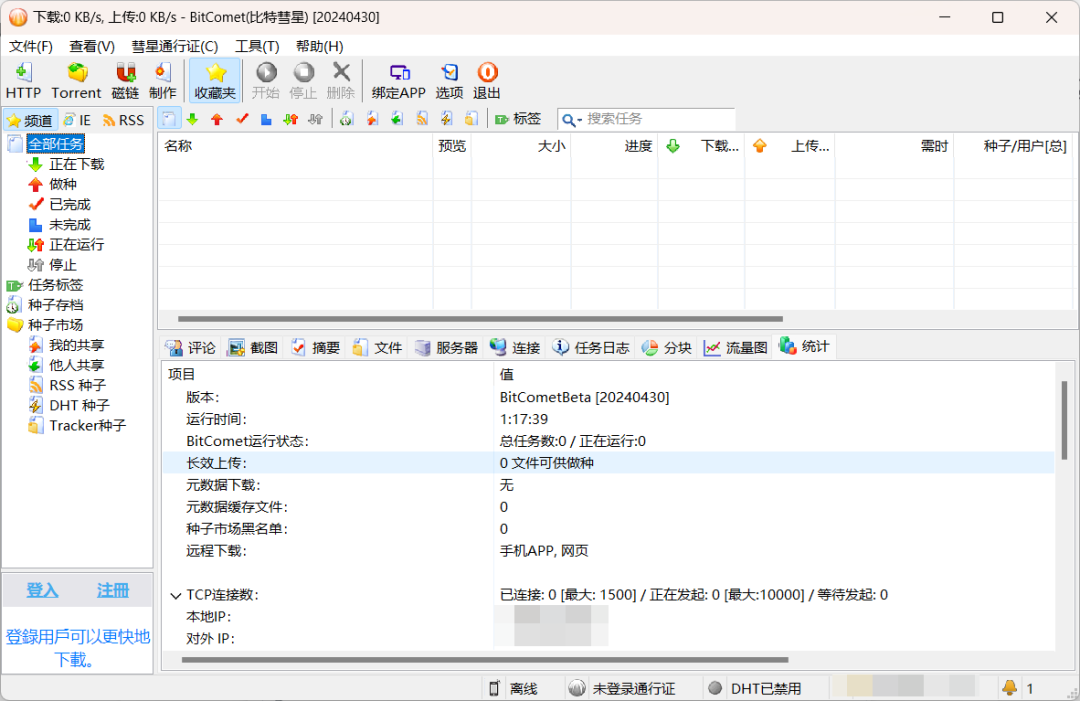Click the 退出 exit toolbar icon
1080x701 pixels.
[487, 81]
